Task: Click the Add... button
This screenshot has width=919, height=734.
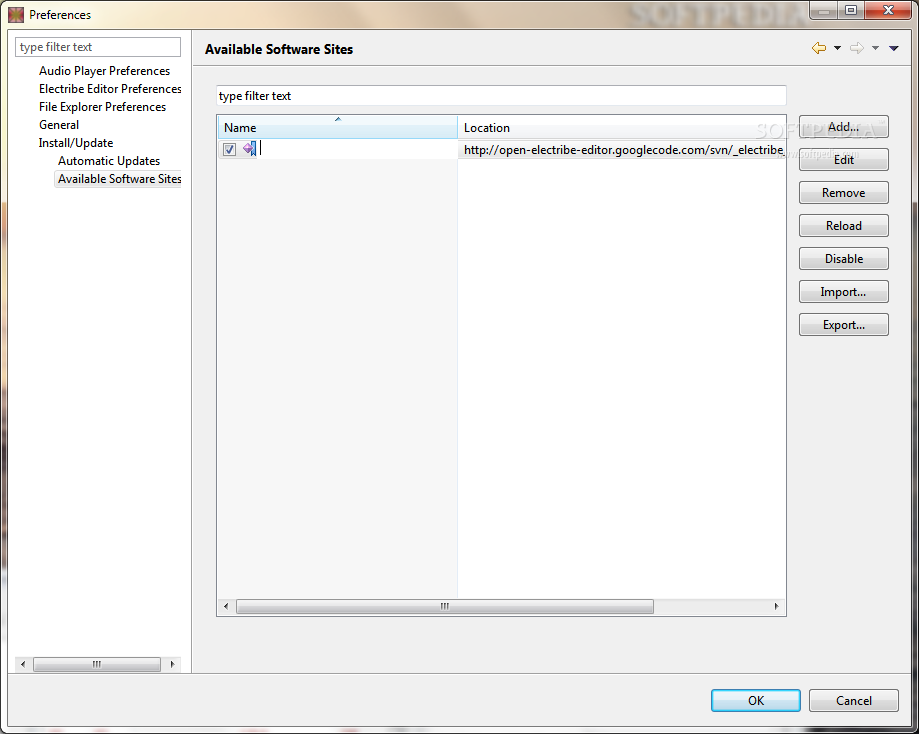Action: 843,127
